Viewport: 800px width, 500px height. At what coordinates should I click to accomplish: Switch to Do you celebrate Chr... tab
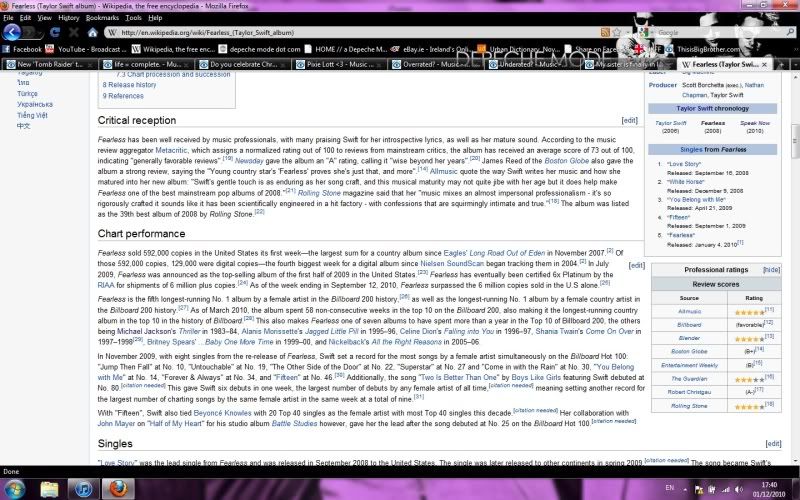(x=242, y=64)
